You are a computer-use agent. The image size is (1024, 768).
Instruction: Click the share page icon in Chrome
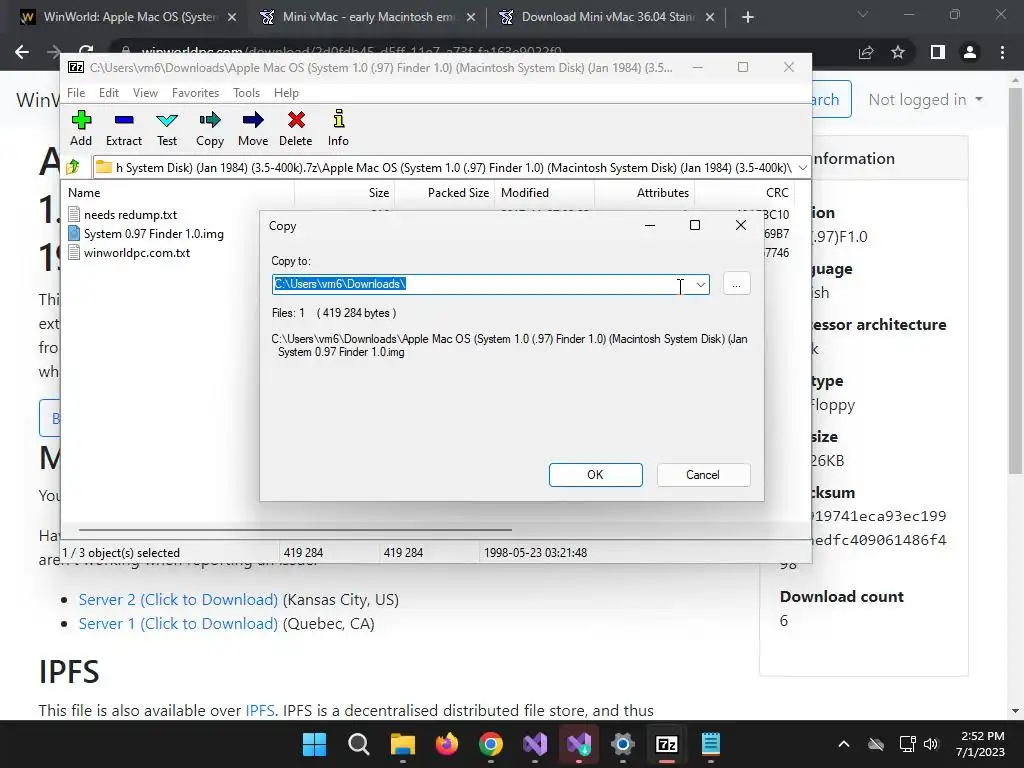(866, 52)
